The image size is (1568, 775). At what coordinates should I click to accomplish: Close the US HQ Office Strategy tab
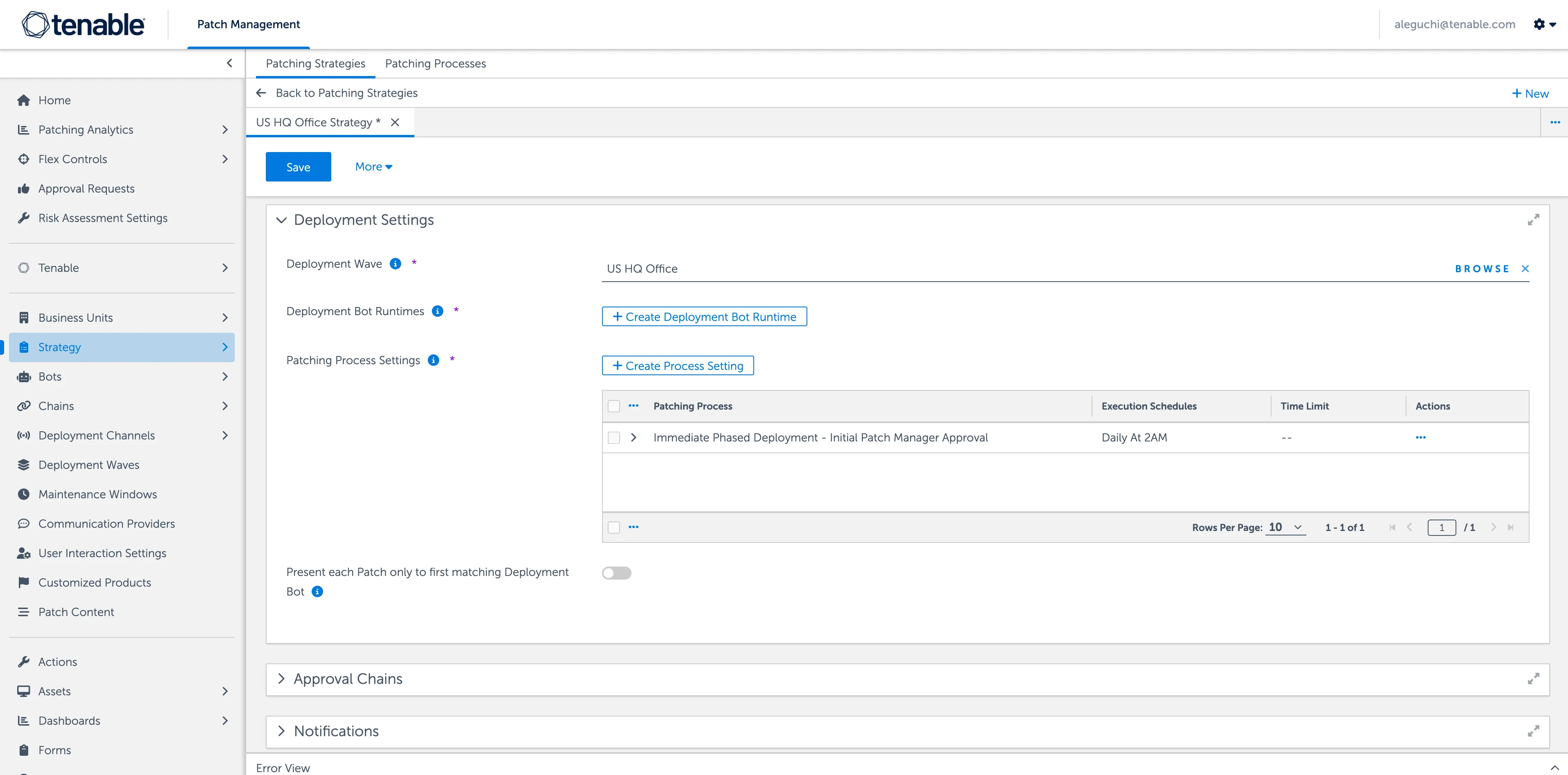click(x=395, y=122)
